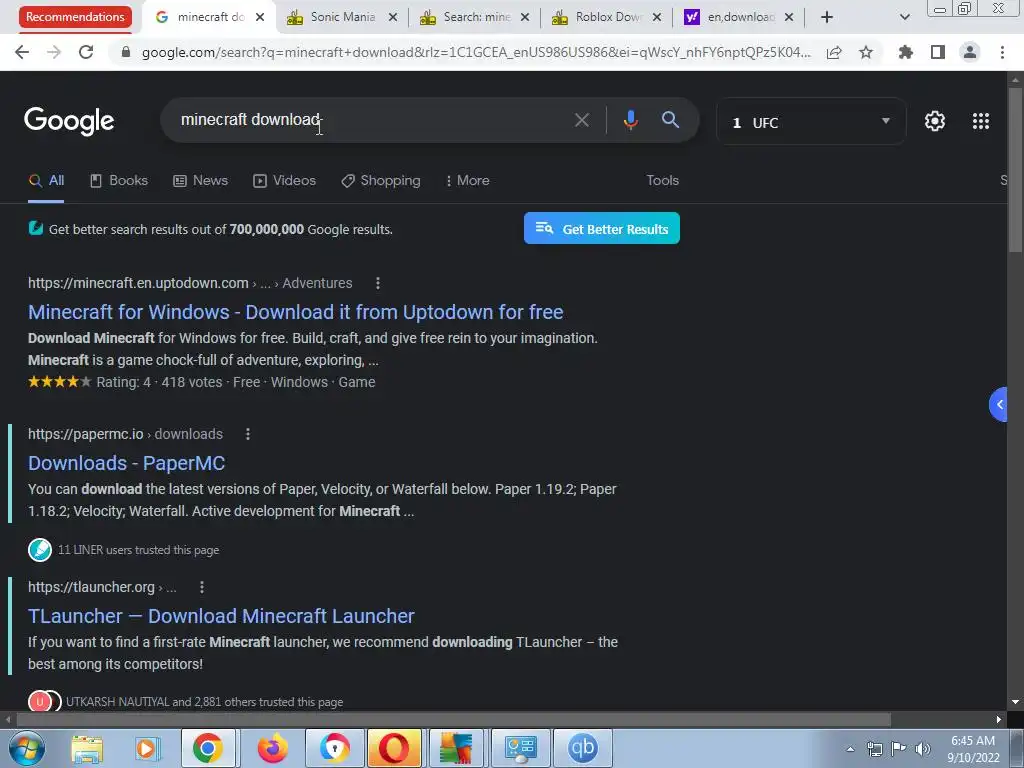
Task: Open the extensions puzzle icon
Action: coord(905,52)
